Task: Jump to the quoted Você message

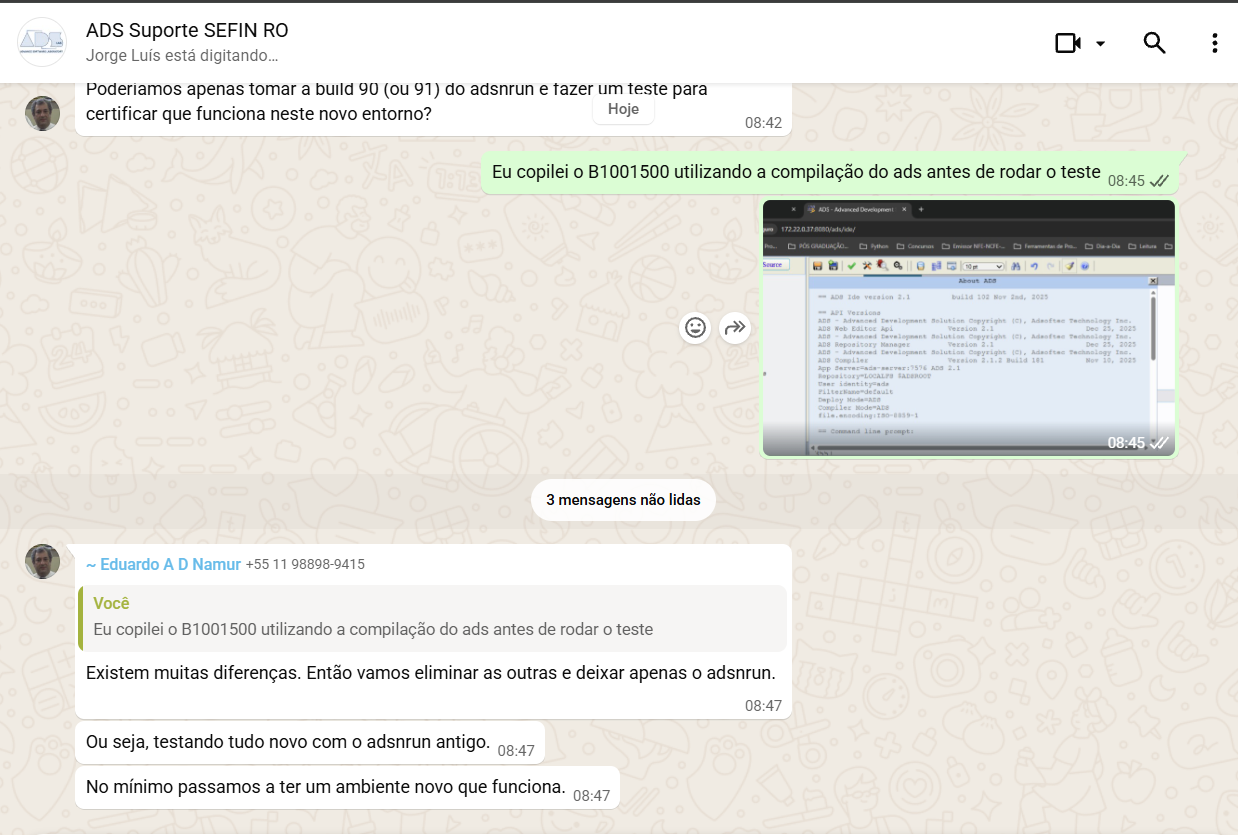Action: point(432,617)
